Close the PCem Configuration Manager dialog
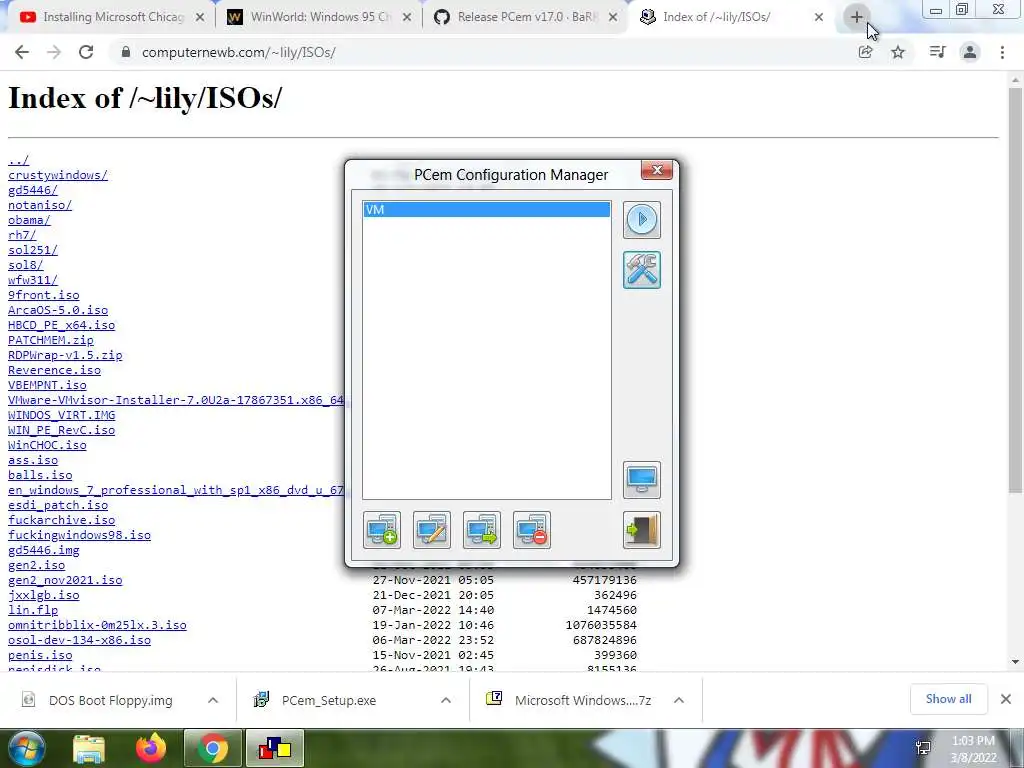The height and width of the screenshot is (768, 1024). (657, 170)
